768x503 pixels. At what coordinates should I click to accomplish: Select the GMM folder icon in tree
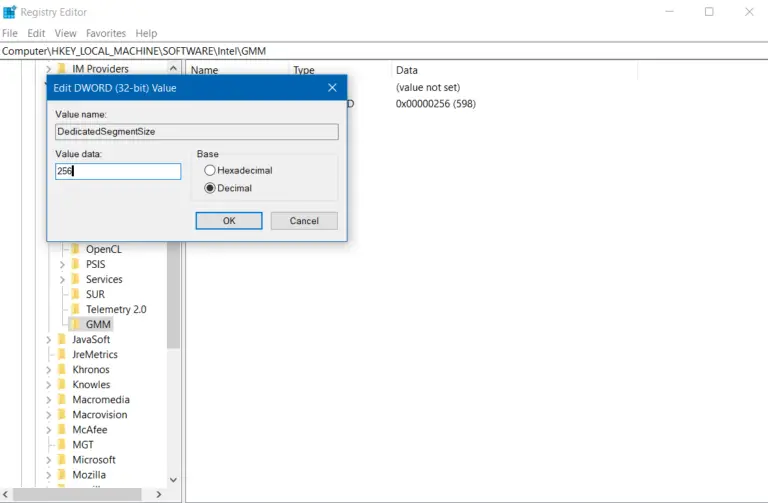pyautogui.click(x=75, y=325)
